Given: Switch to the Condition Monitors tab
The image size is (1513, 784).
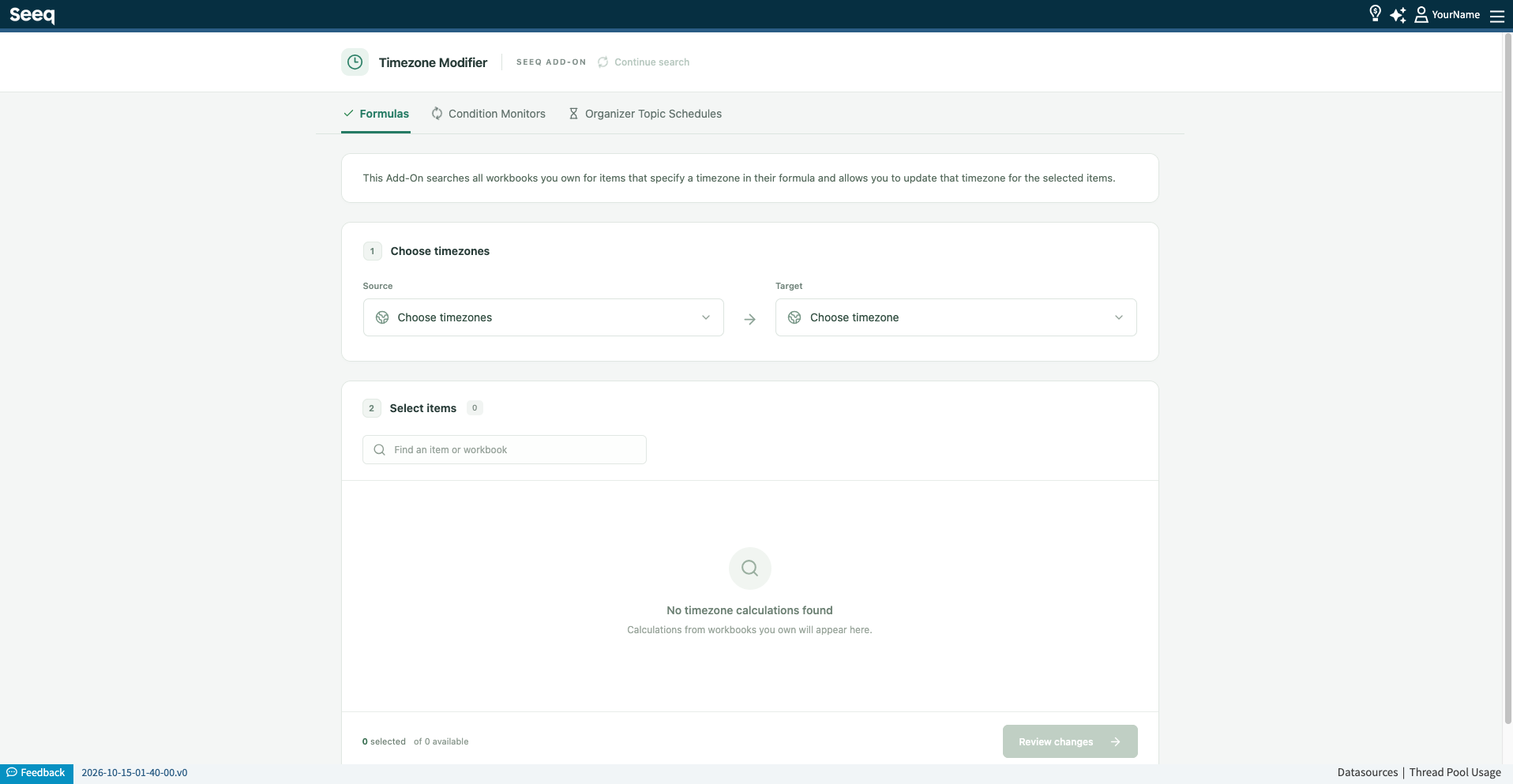Looking at the screenshot, I should pos(488,114).
